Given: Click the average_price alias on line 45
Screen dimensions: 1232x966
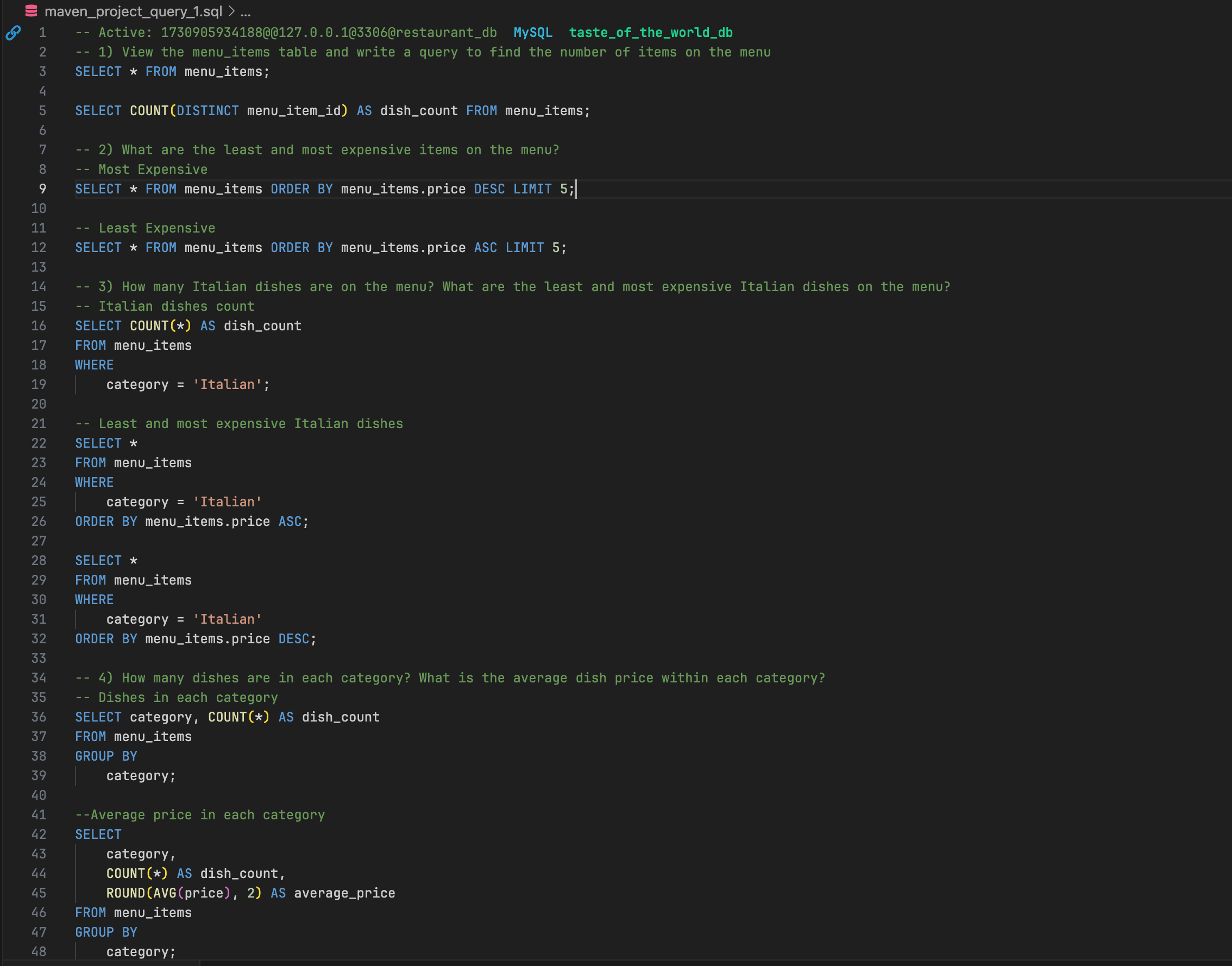Looking at the screenshot, I should (344, 894).
